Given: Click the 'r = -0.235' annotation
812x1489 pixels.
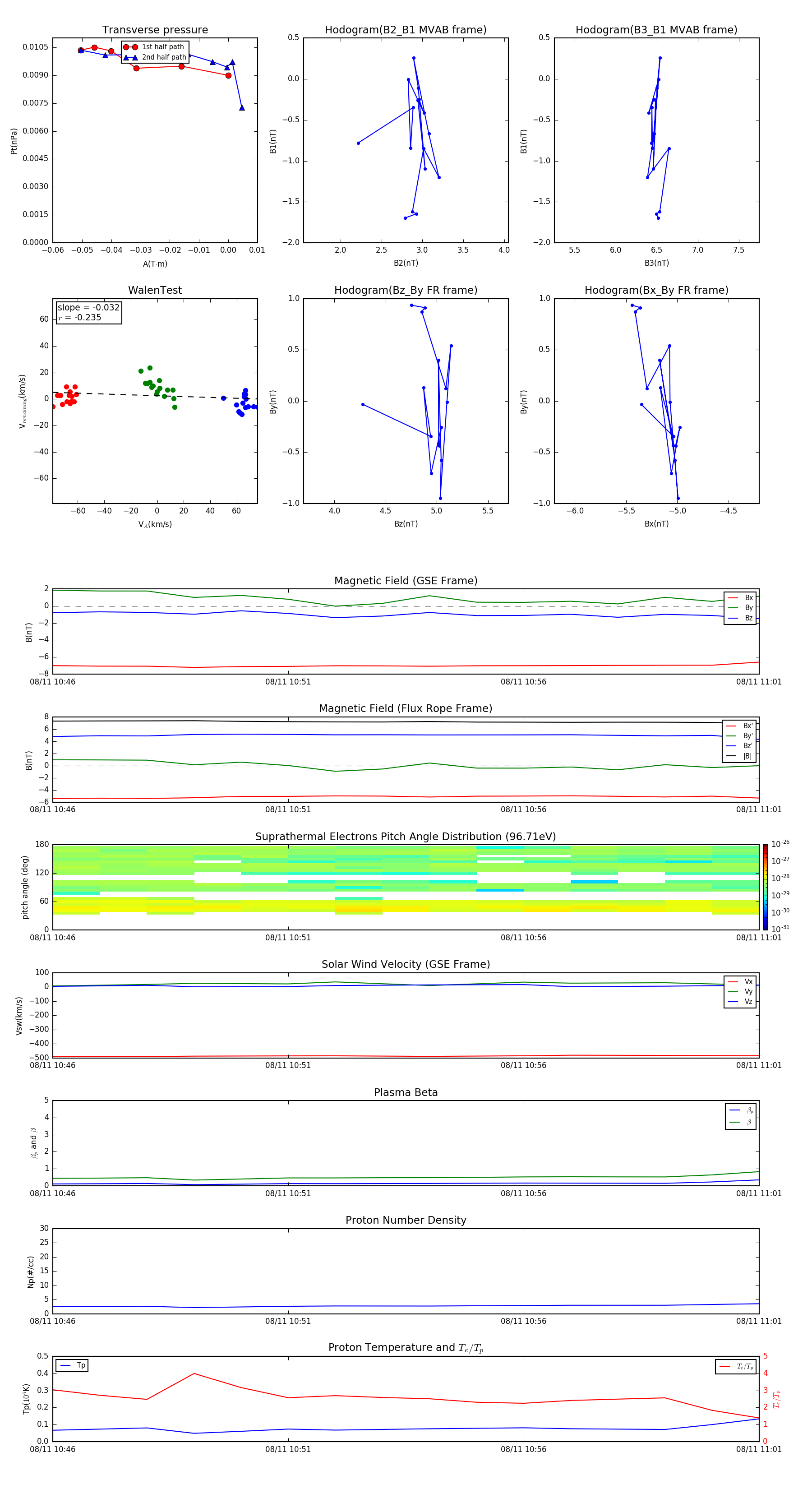Looking at the screenshot, I should coord(80,317).
